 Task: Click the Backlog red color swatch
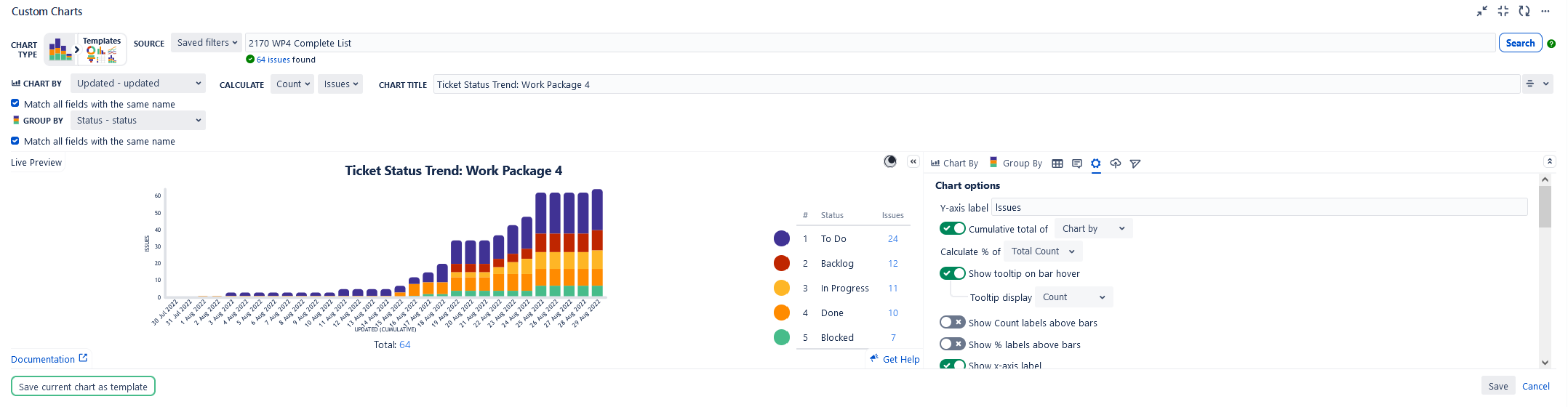(782, 263)
